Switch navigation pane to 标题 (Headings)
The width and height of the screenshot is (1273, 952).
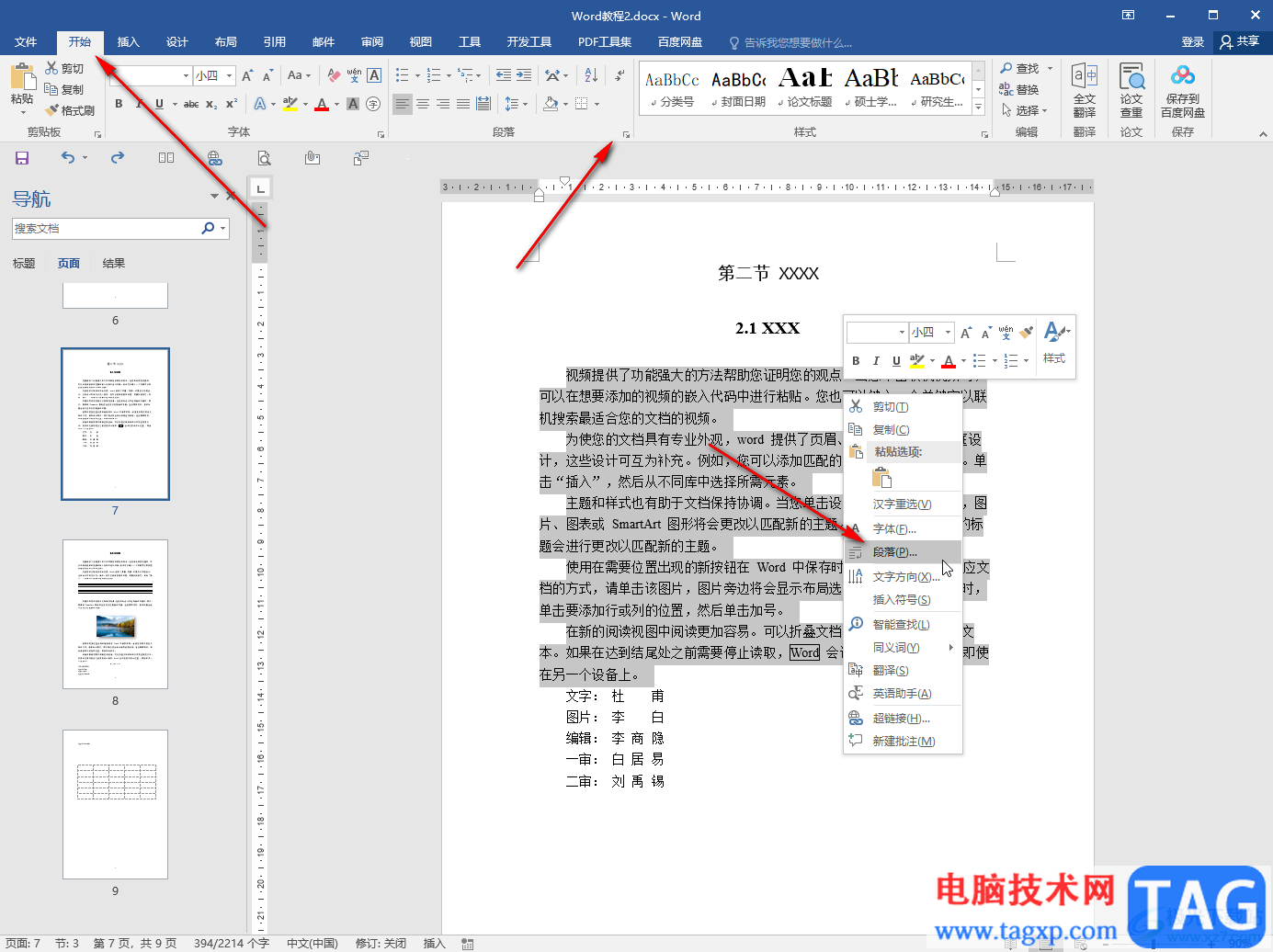pos(24,264)
